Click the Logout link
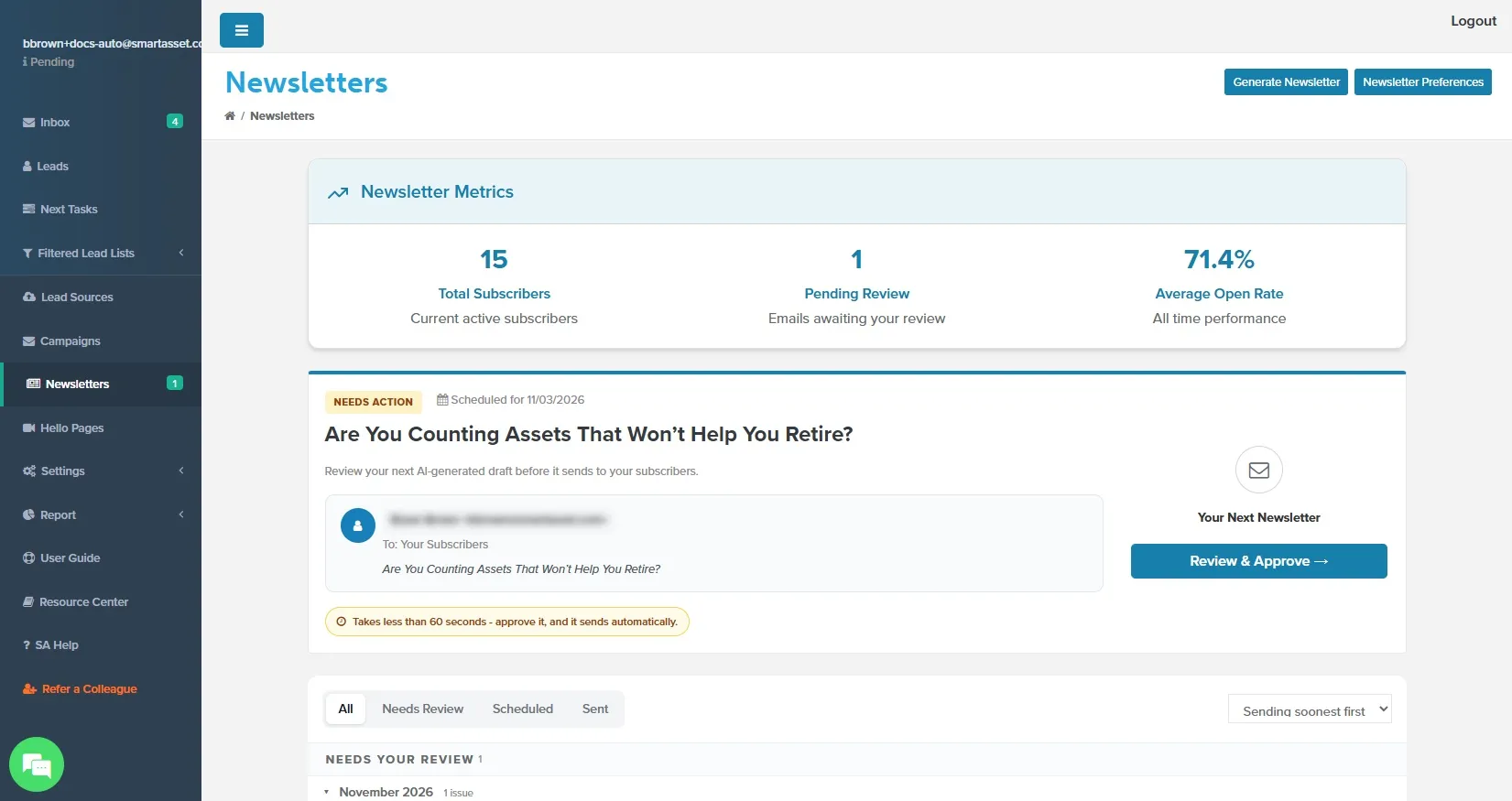 click(1474, 21)
